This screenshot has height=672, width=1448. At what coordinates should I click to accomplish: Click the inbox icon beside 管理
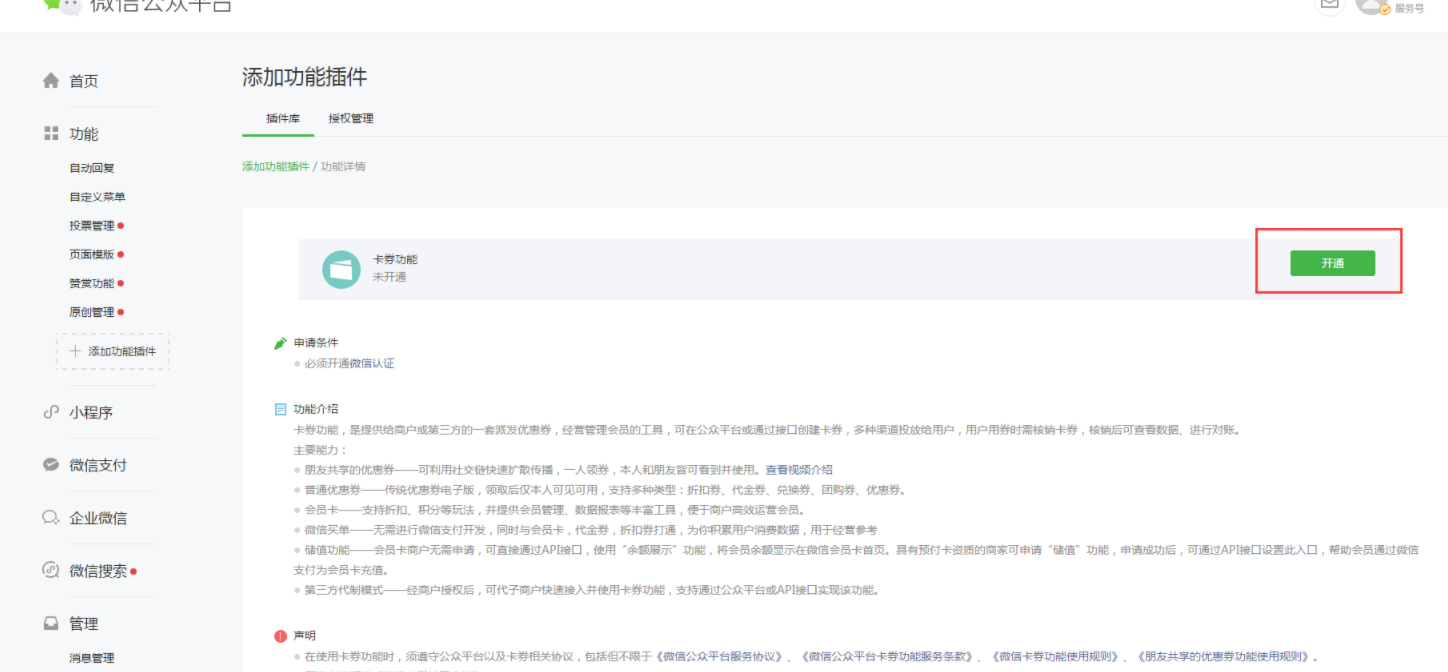pyautogui.click(x=51, y=623)
